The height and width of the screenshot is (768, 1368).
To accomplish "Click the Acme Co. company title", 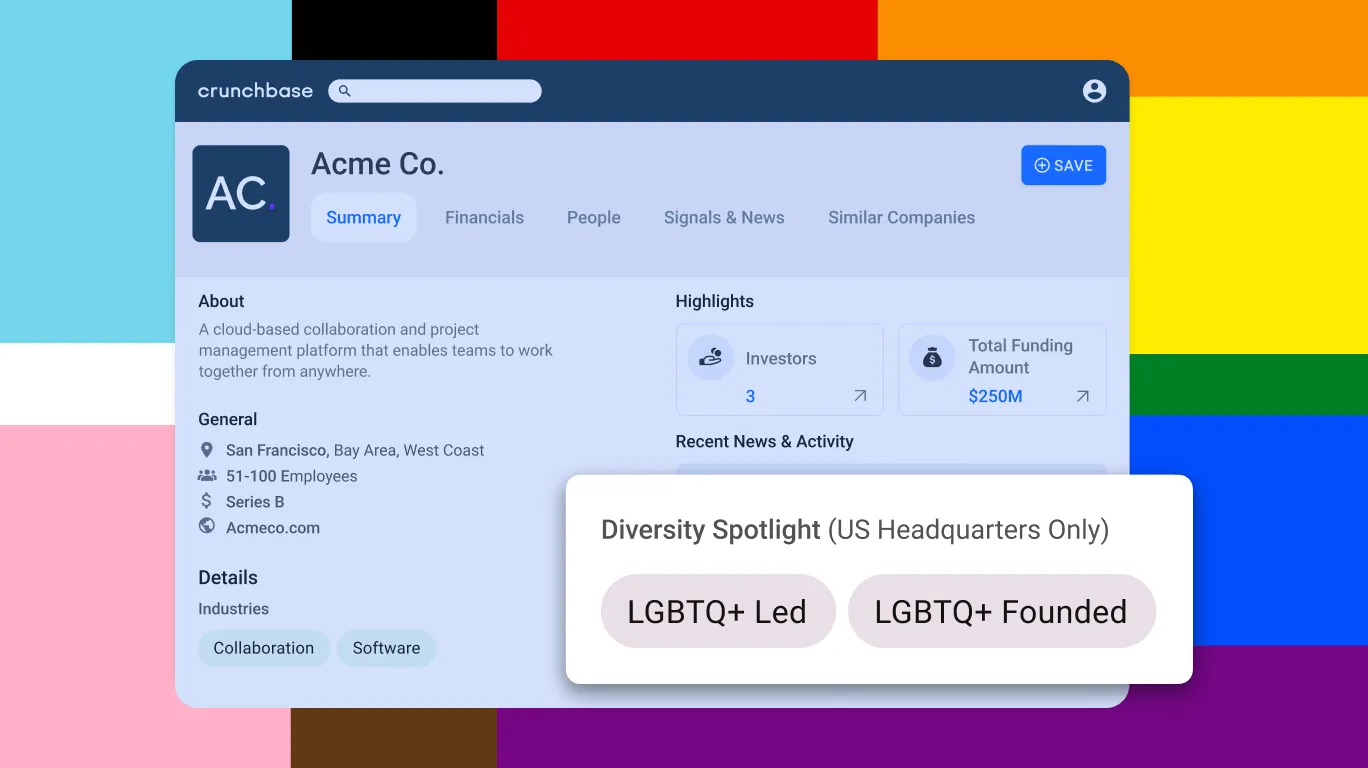I will tap(377, 164).
